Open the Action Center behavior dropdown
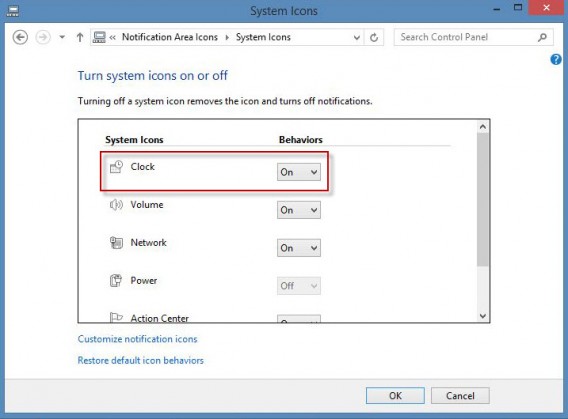 [x=298, y=319]
